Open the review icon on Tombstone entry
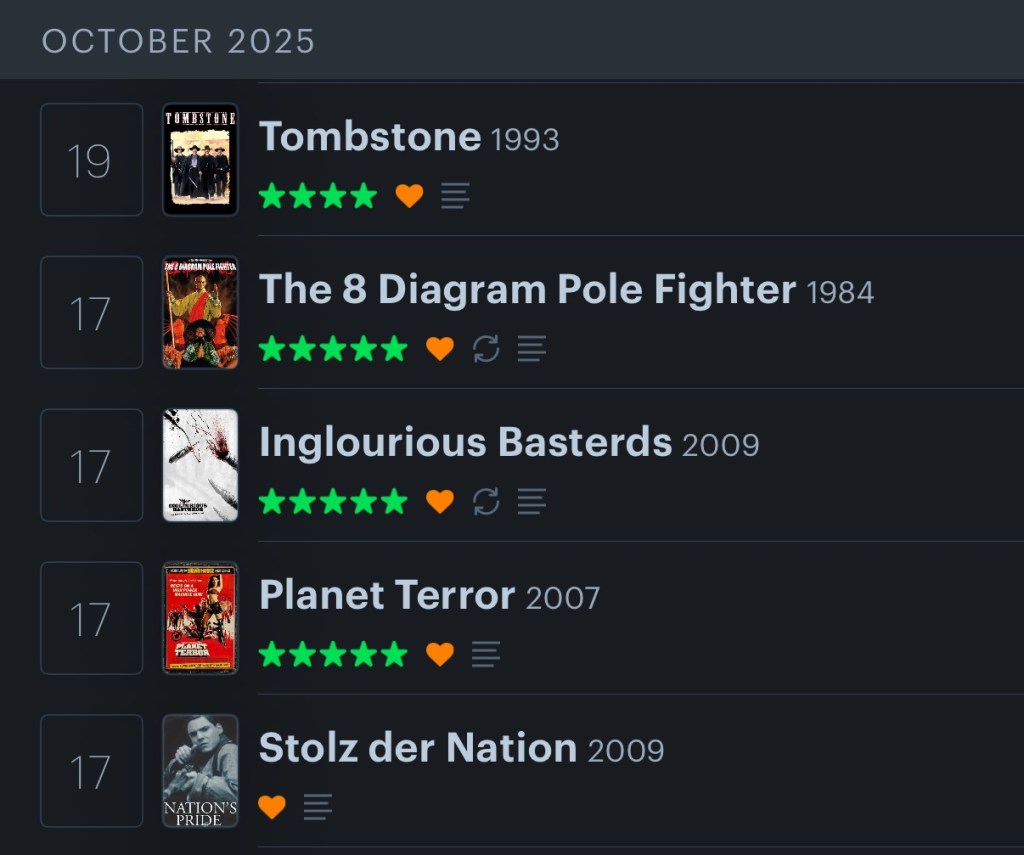The width and height of the screenshot is (1024, 855). 455,196
